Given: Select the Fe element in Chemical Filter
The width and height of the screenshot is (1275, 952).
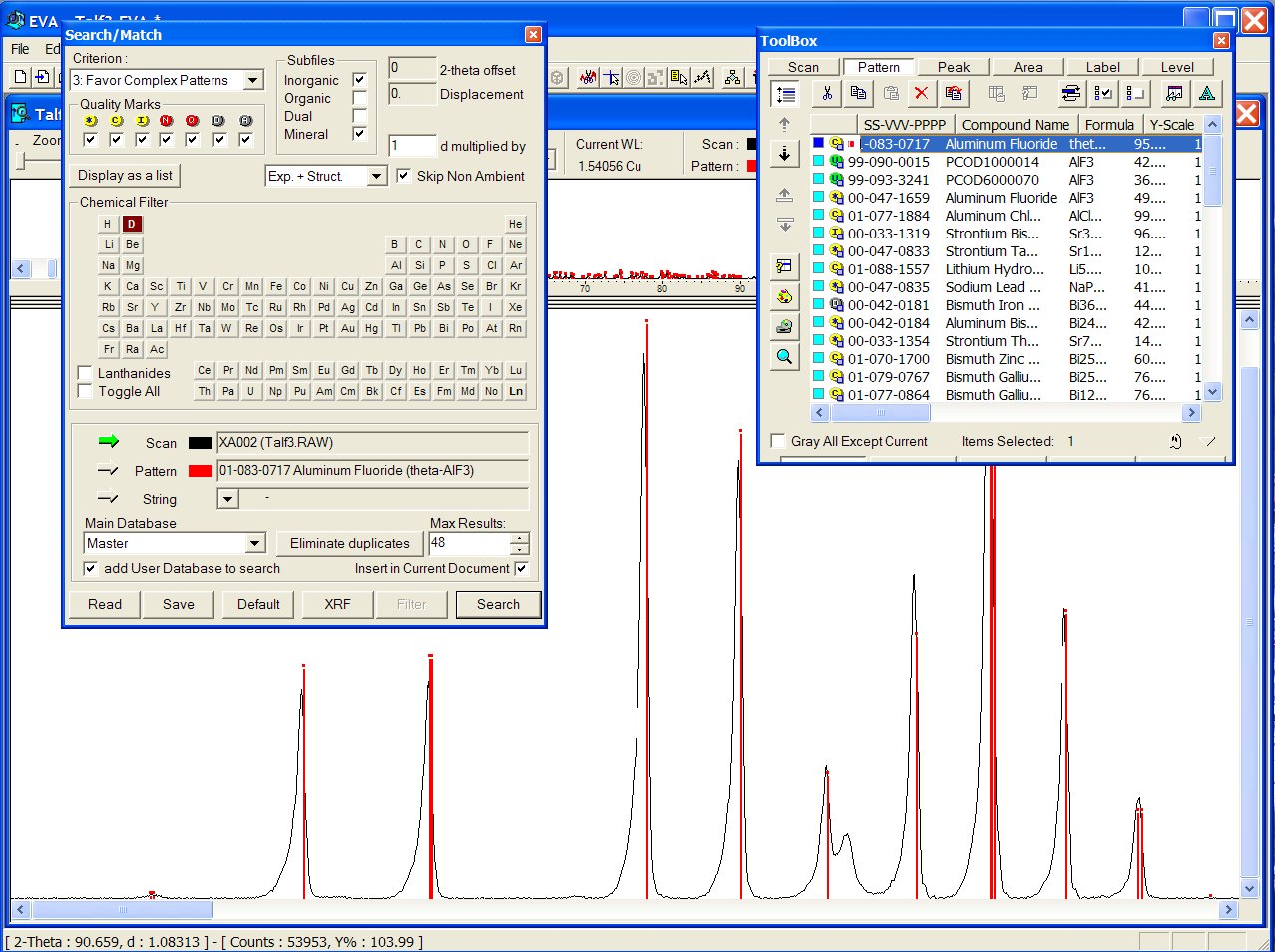Looking at the screenshot, I should point(276,286).
